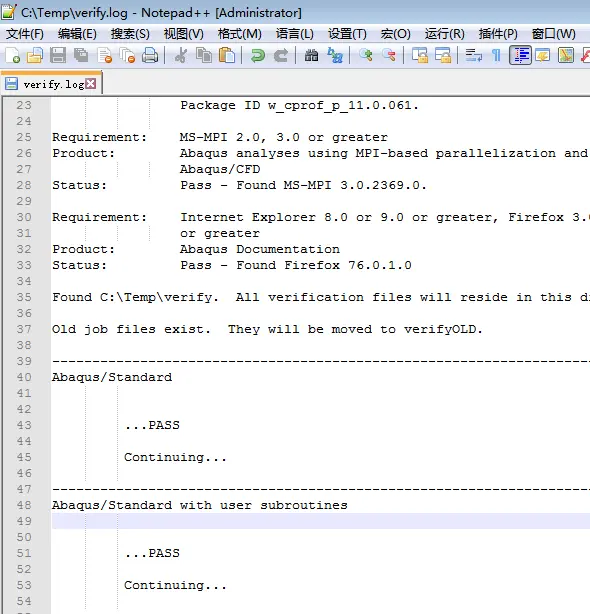Open the 设置(T) menu
Screen dimensions: 590x614
point(347,34)
